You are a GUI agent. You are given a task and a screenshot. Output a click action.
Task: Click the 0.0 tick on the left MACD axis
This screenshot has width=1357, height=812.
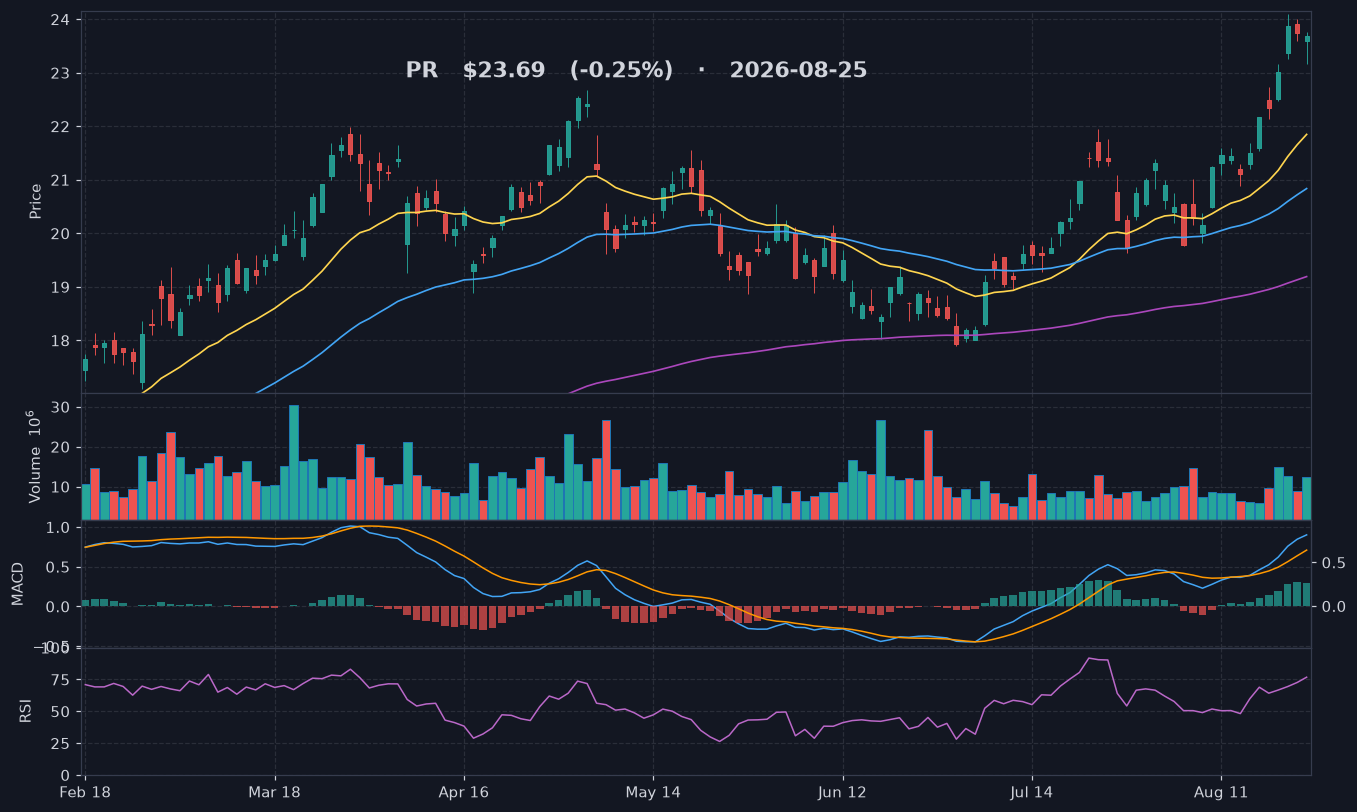(58, 607)
